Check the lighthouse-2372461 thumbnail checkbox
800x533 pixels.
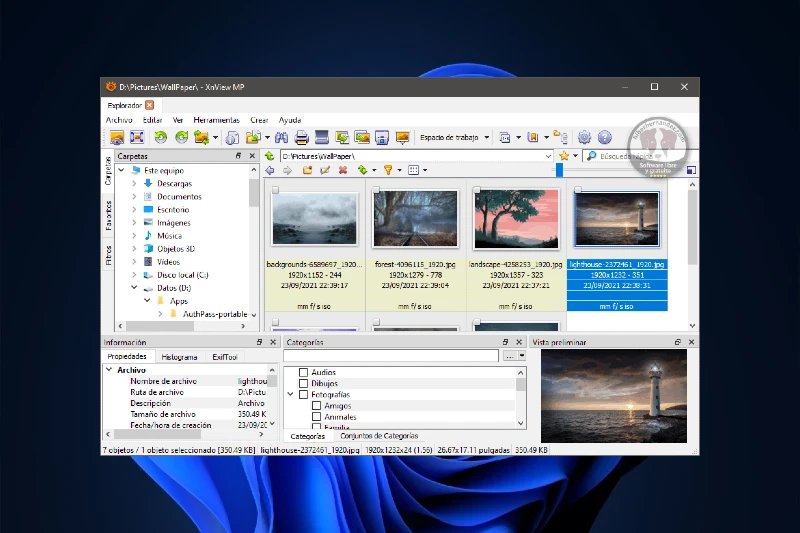[578, 190]
